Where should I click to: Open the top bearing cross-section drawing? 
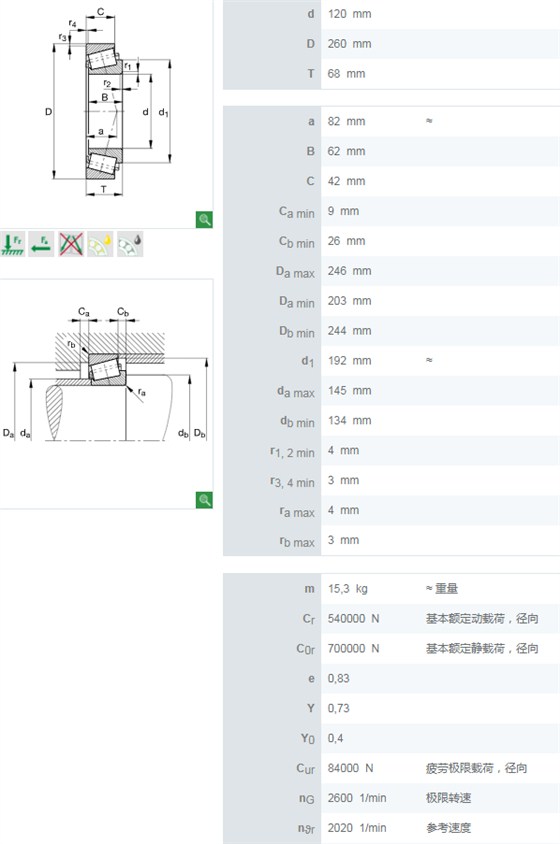point(110,102)
